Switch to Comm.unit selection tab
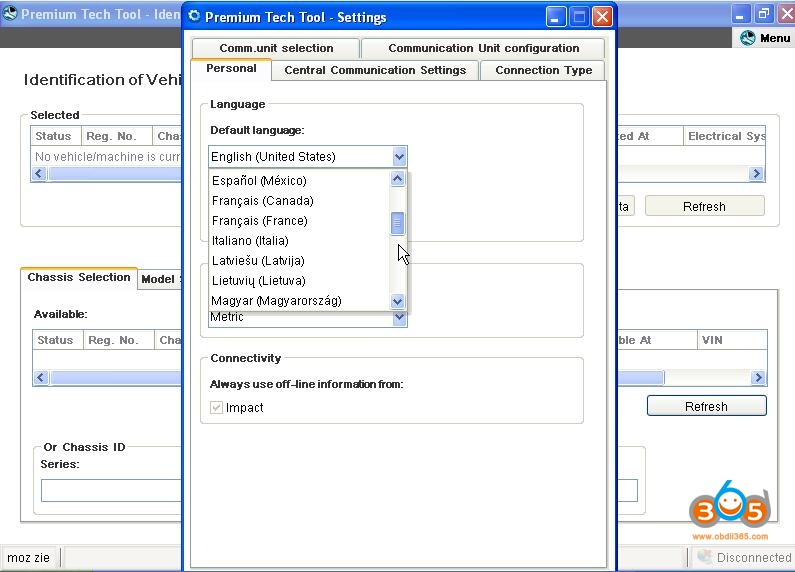Viewport: 795px width, 572px height. click(x=276, y=48)
